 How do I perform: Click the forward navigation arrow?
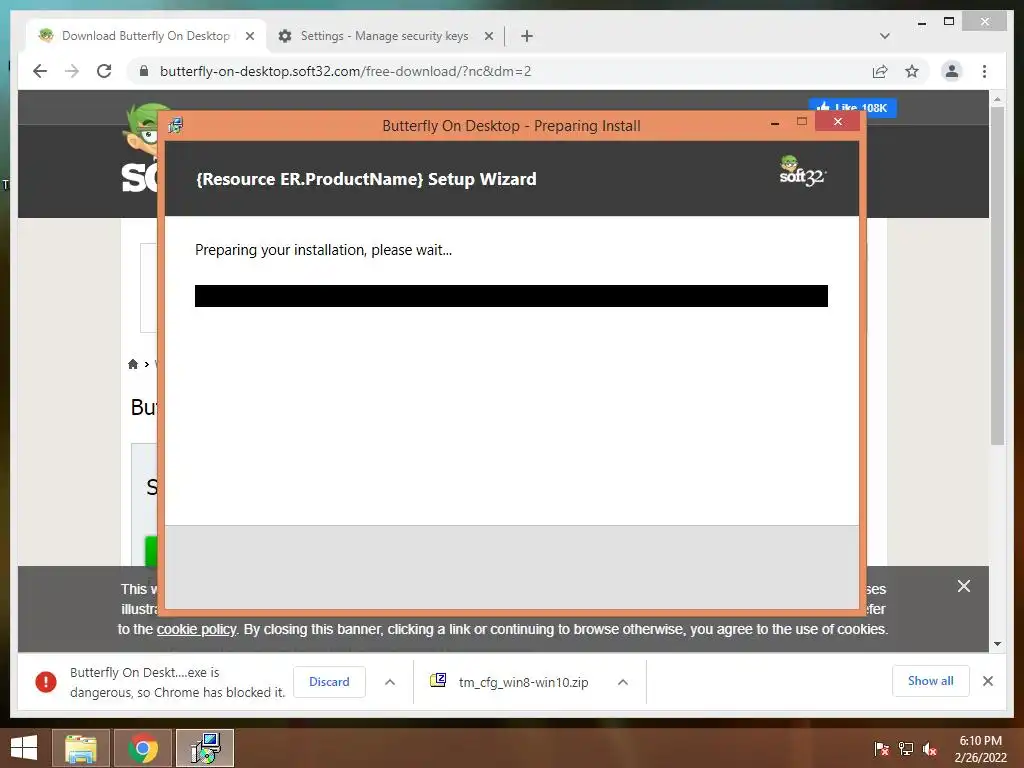tap(72, 71)
